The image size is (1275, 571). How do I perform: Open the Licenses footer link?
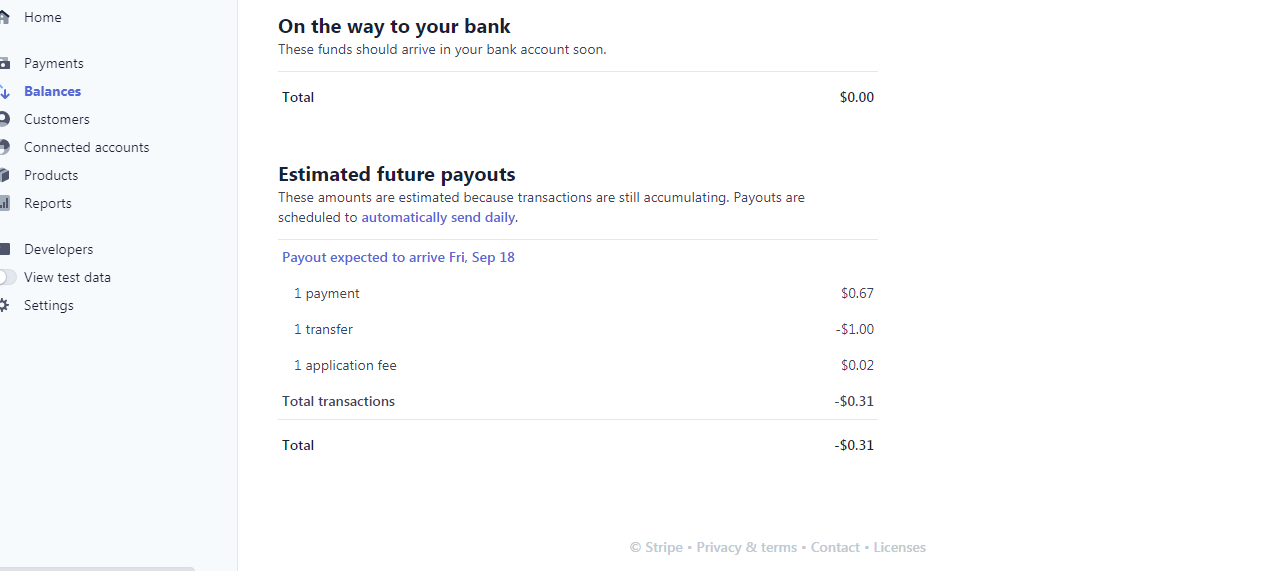point(899,547)
